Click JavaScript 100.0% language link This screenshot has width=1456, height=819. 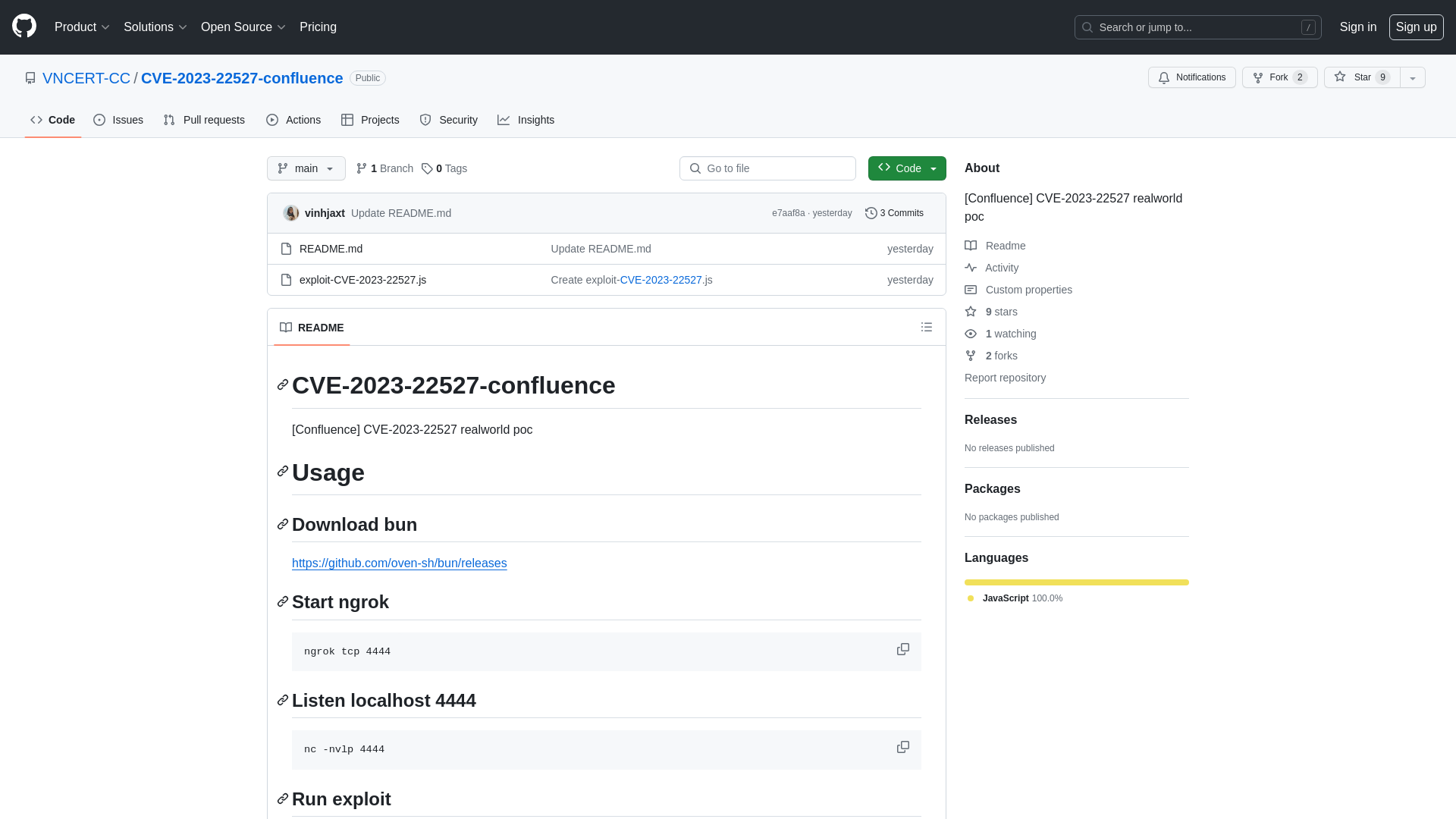(x=1015, y=598)
